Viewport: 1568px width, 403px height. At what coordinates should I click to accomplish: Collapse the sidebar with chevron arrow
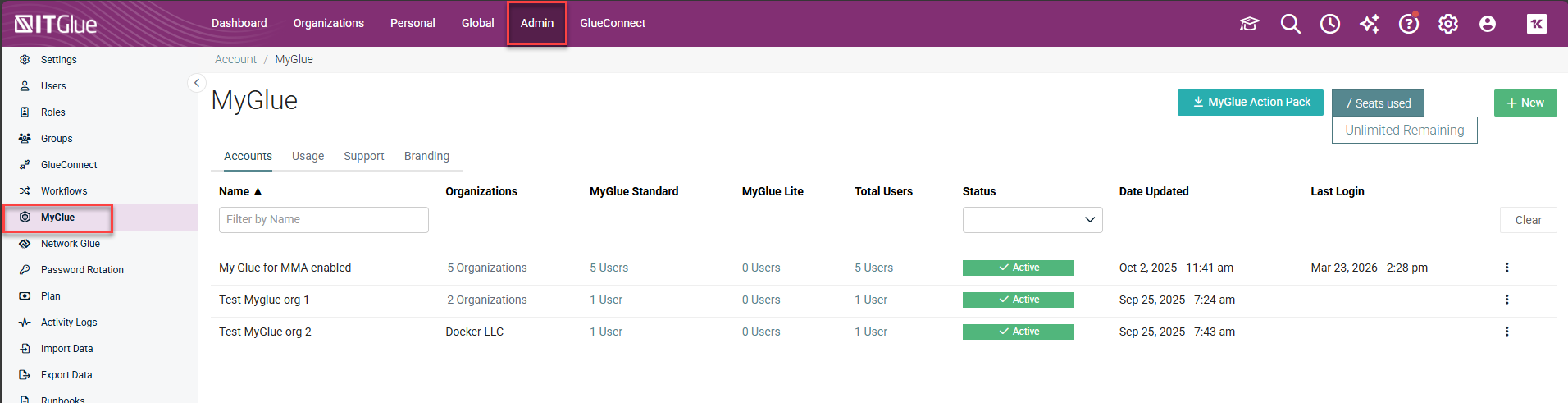pyautogui.click(x=196, y=83)
